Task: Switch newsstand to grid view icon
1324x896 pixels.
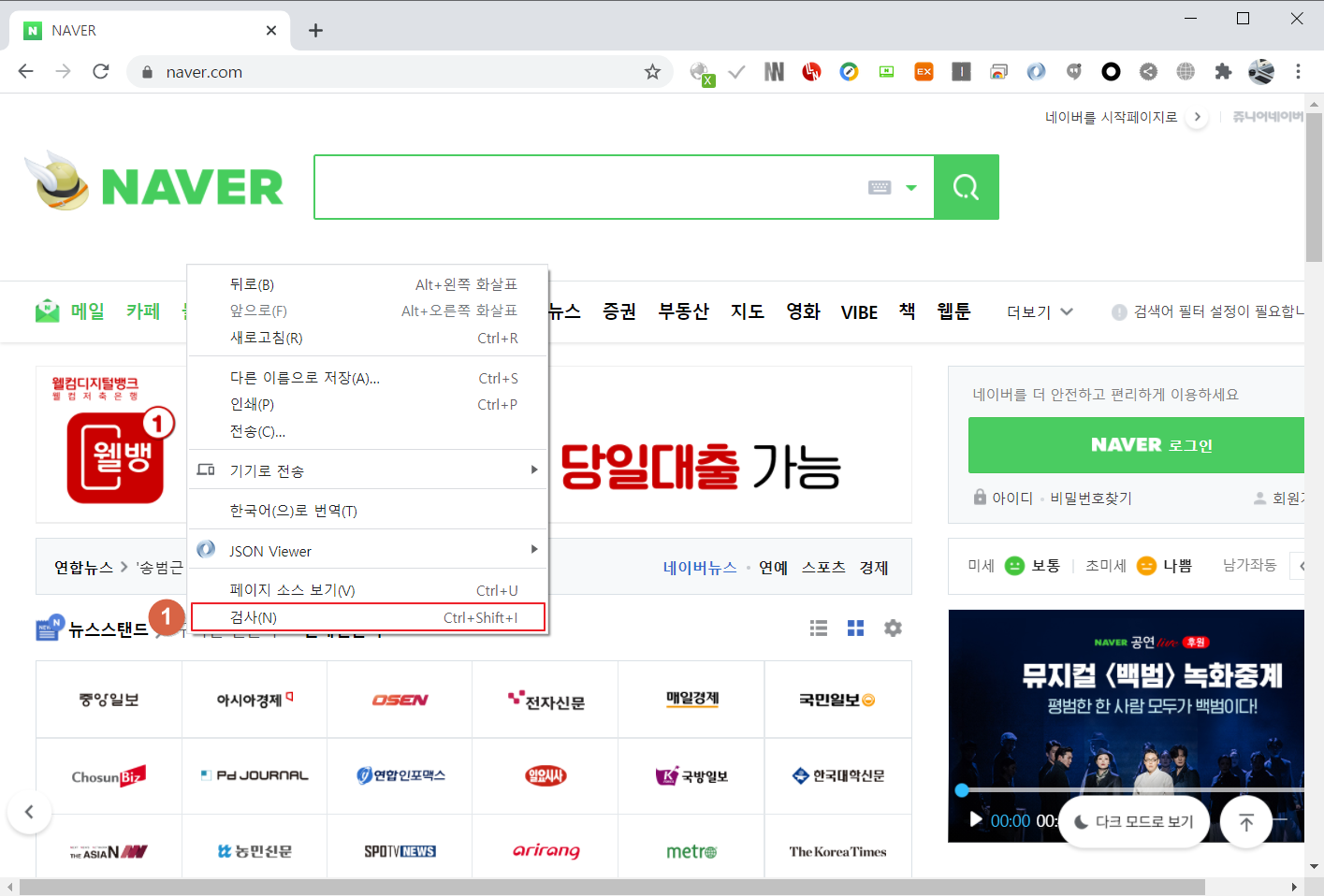Action: pyautogui.click(x=855, y=629)
